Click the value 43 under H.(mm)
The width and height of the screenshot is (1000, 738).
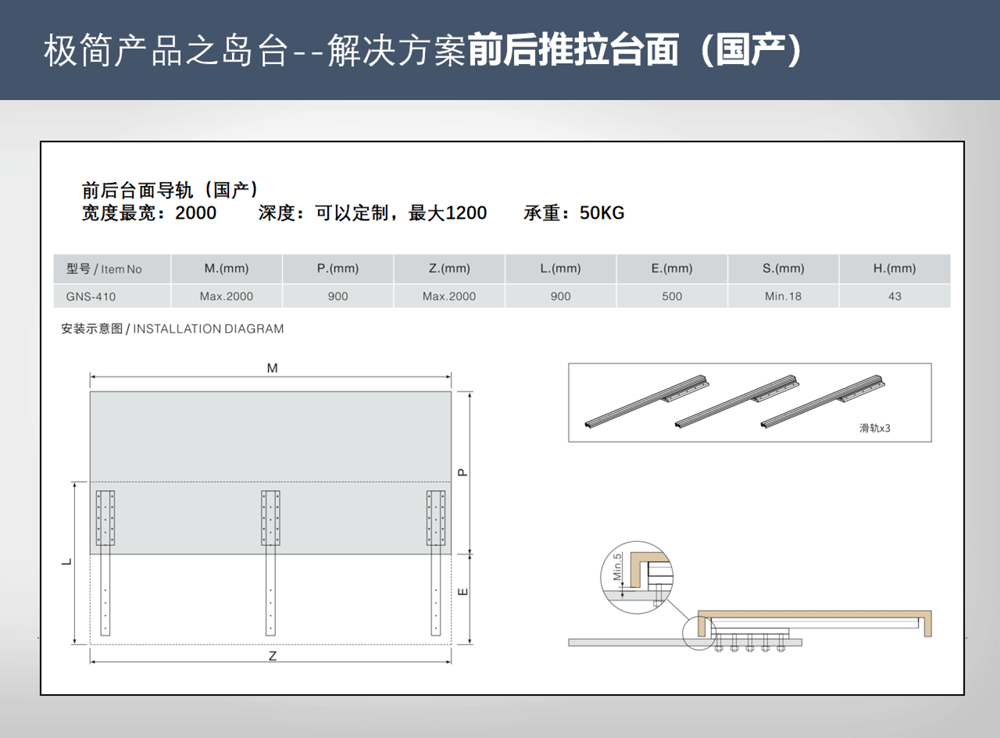tap(894, 296)
